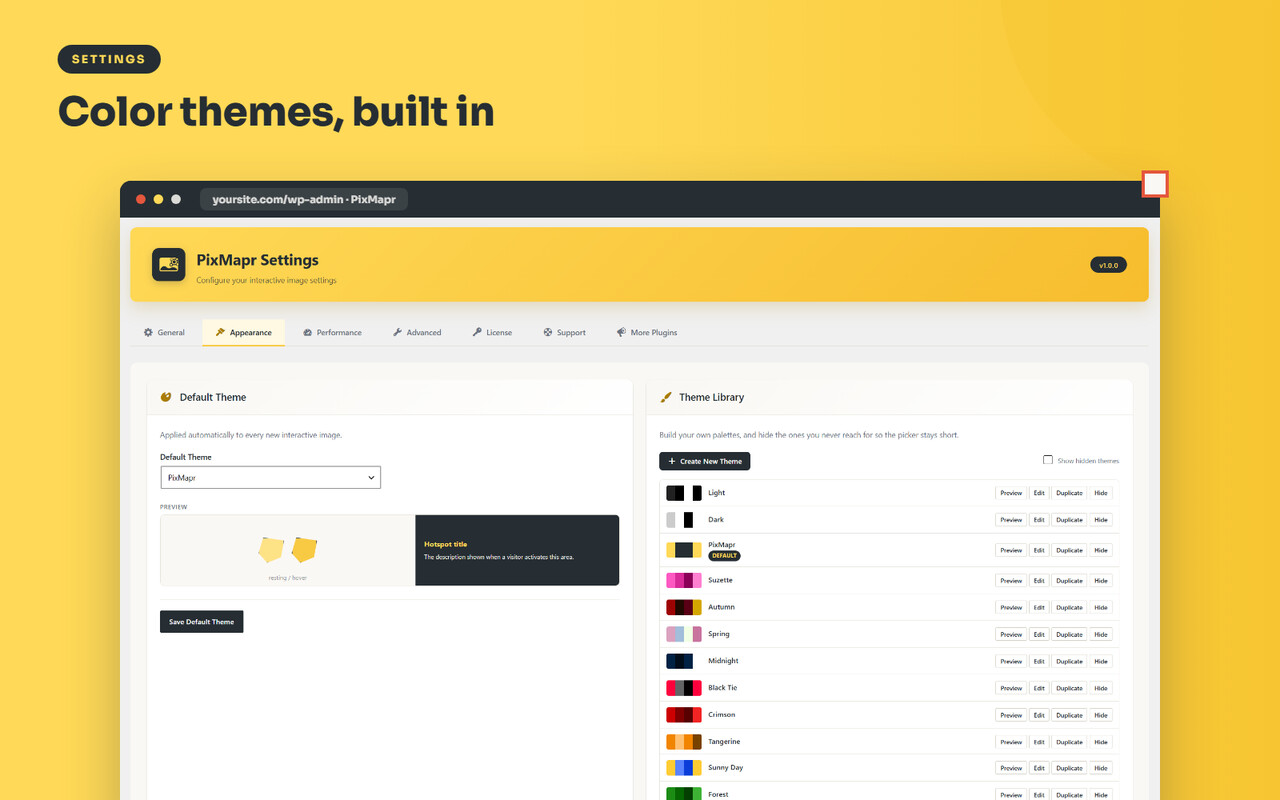The image size is (1280, 800).
Task: Click the "Black Tie" theme name
Action: click(x=723, y=688)
